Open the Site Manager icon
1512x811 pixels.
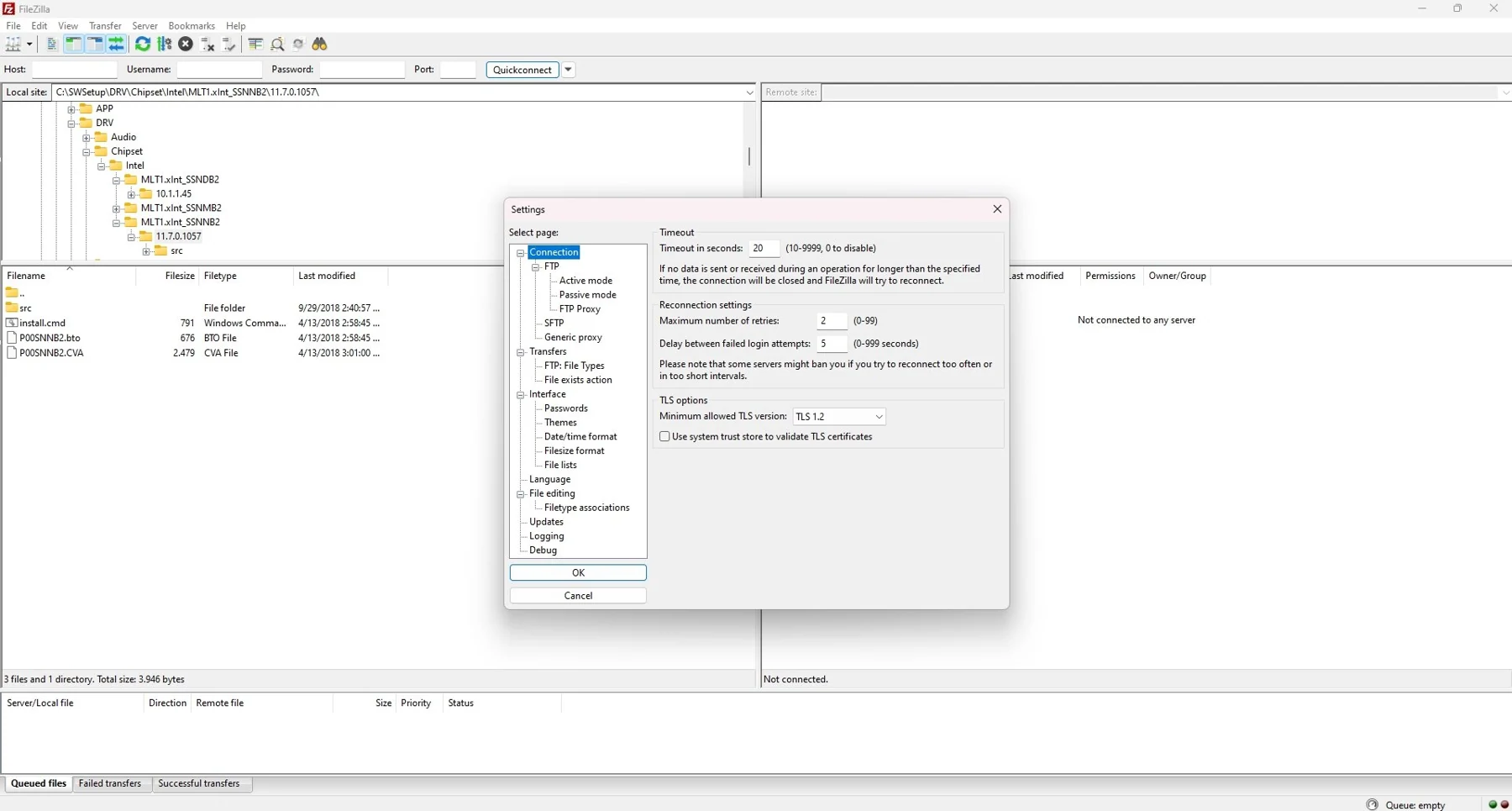(13, 44)
